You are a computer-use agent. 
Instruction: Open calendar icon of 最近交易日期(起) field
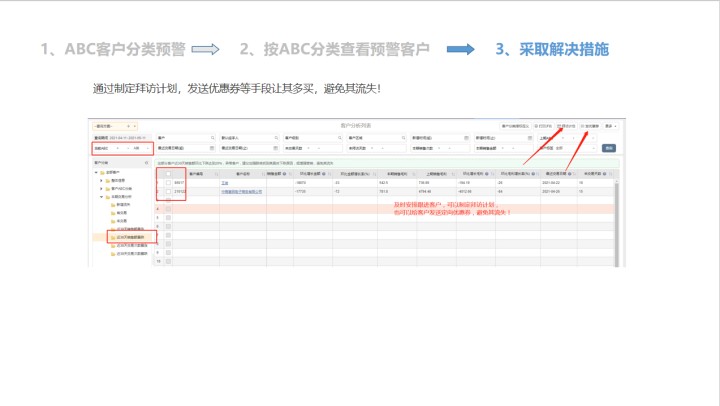pos(212,148)
